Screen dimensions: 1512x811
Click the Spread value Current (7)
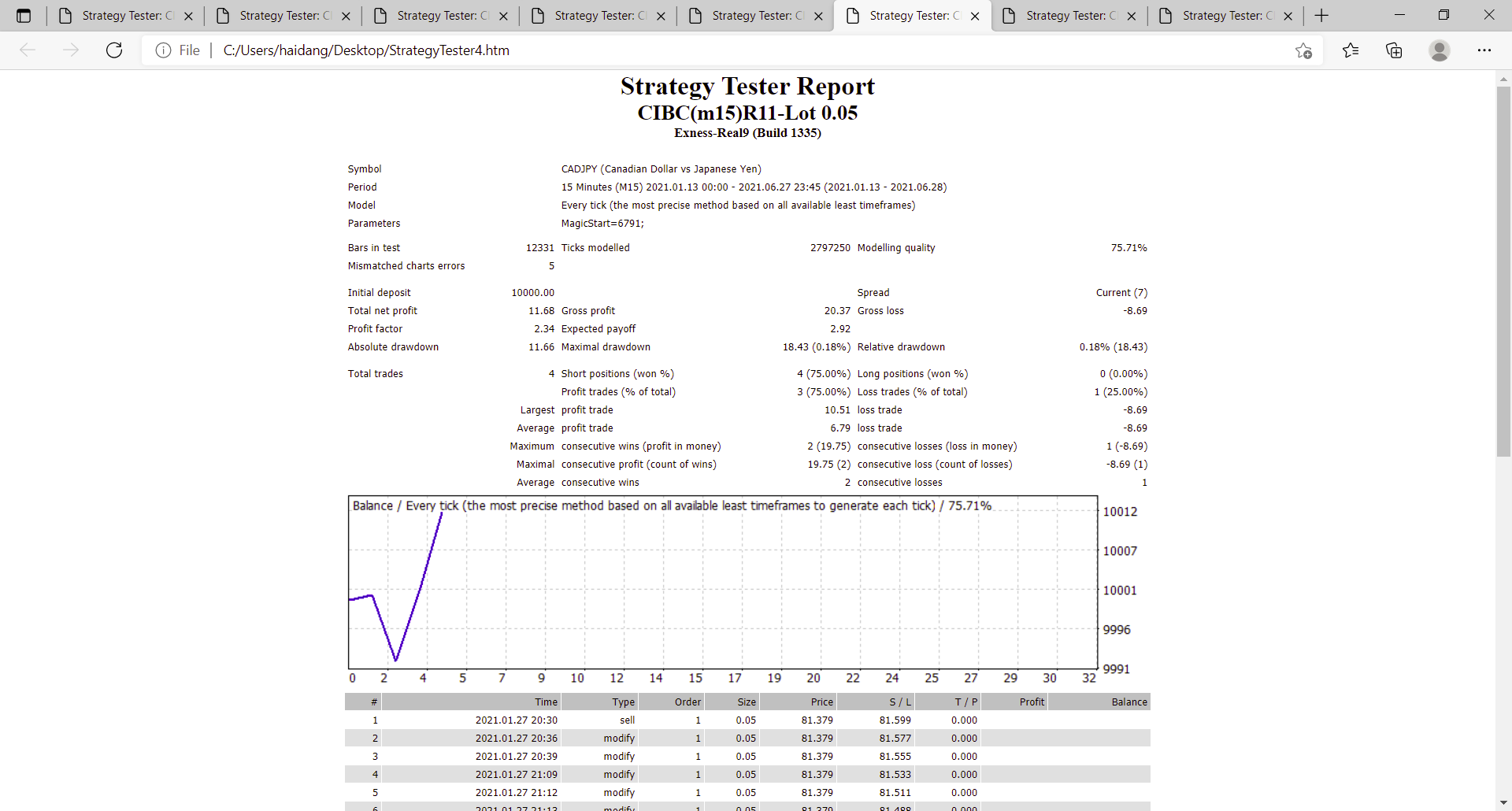[1121, 293]
